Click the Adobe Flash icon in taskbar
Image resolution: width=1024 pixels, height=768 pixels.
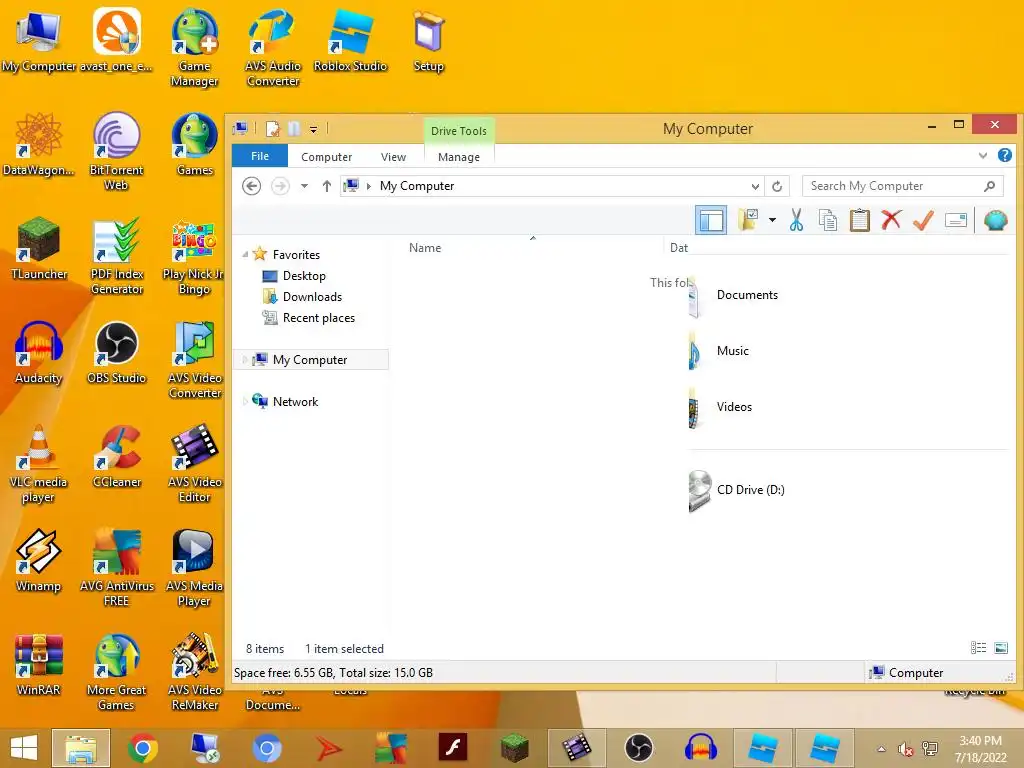(x=453, y=748)
